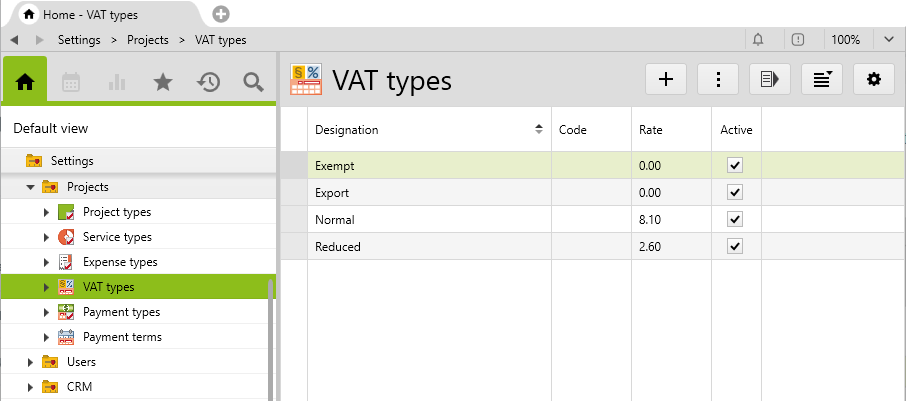Toggle Active checkbox for Normal
Viewport: 906px width, 401px height.
735,219
